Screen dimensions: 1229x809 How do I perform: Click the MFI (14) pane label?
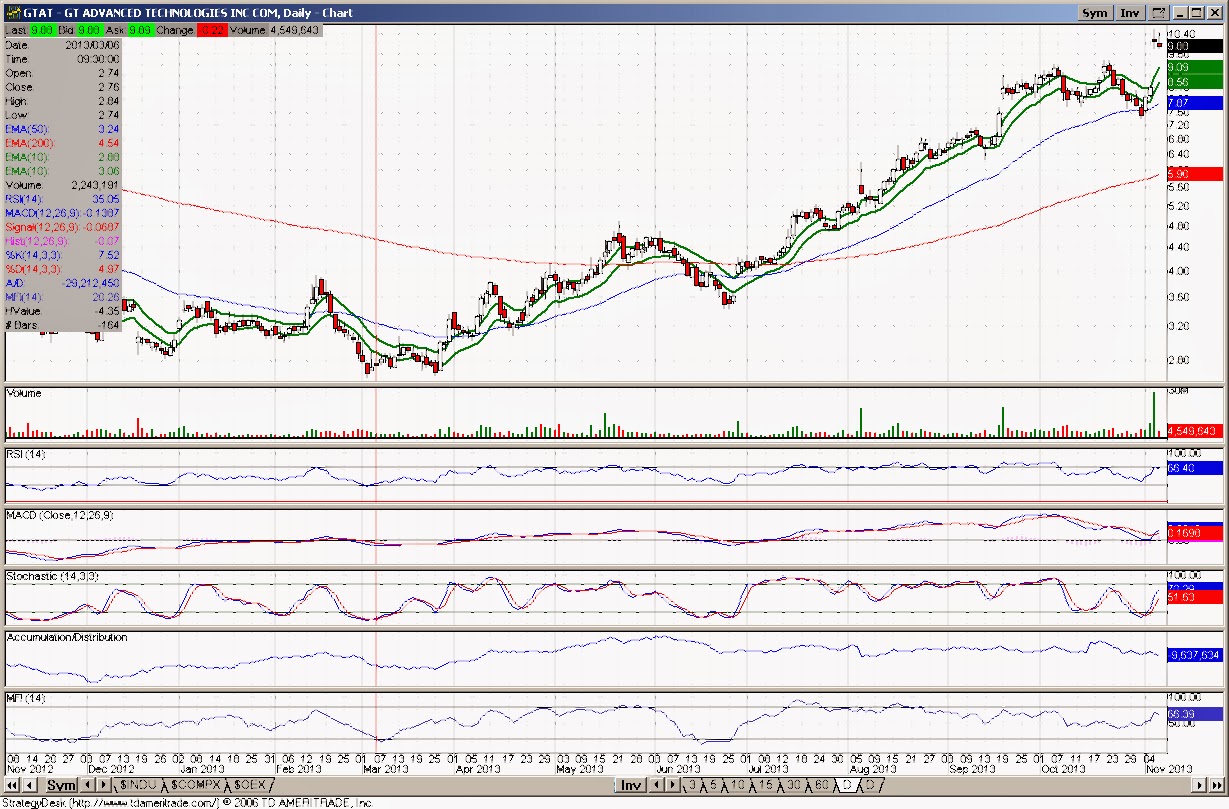click(x=24, y=697)
